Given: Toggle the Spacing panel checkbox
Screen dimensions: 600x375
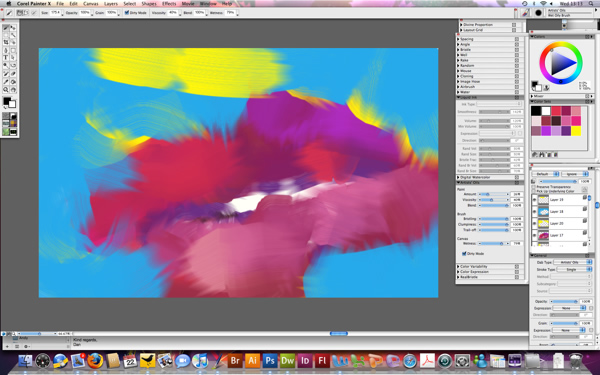Looking at the screenshot, I should (517, 39).
